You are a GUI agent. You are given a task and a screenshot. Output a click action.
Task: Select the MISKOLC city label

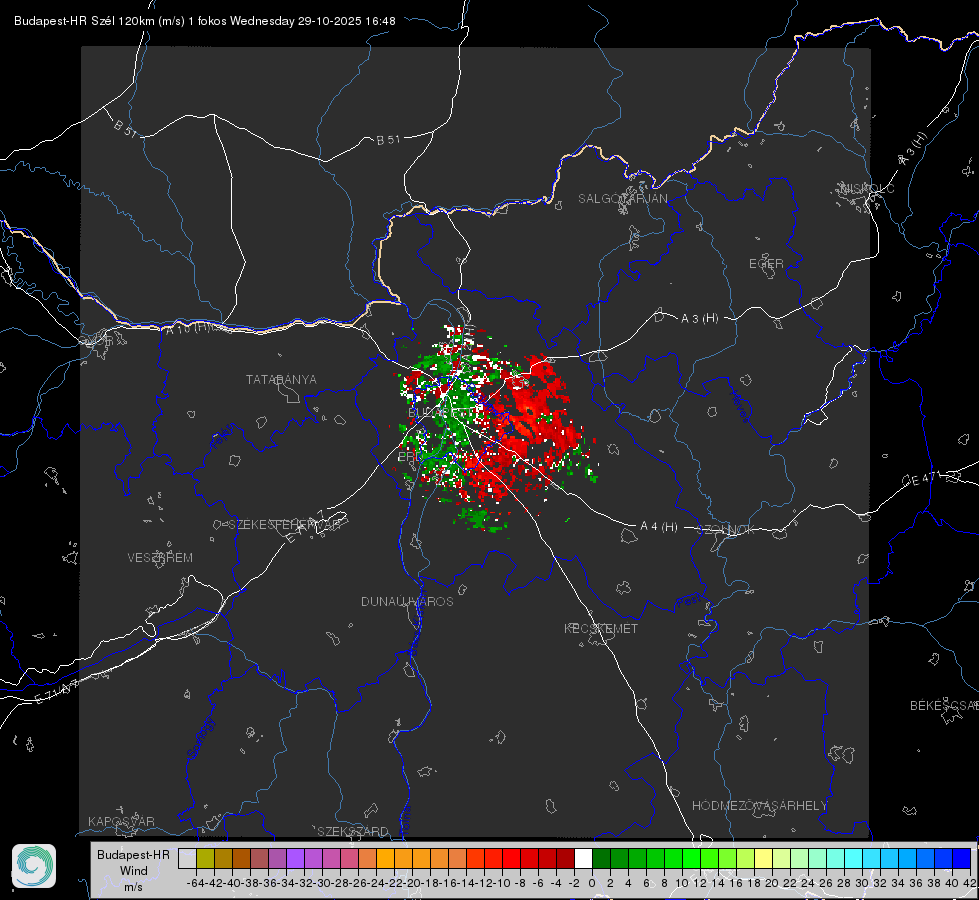(867, 188)
